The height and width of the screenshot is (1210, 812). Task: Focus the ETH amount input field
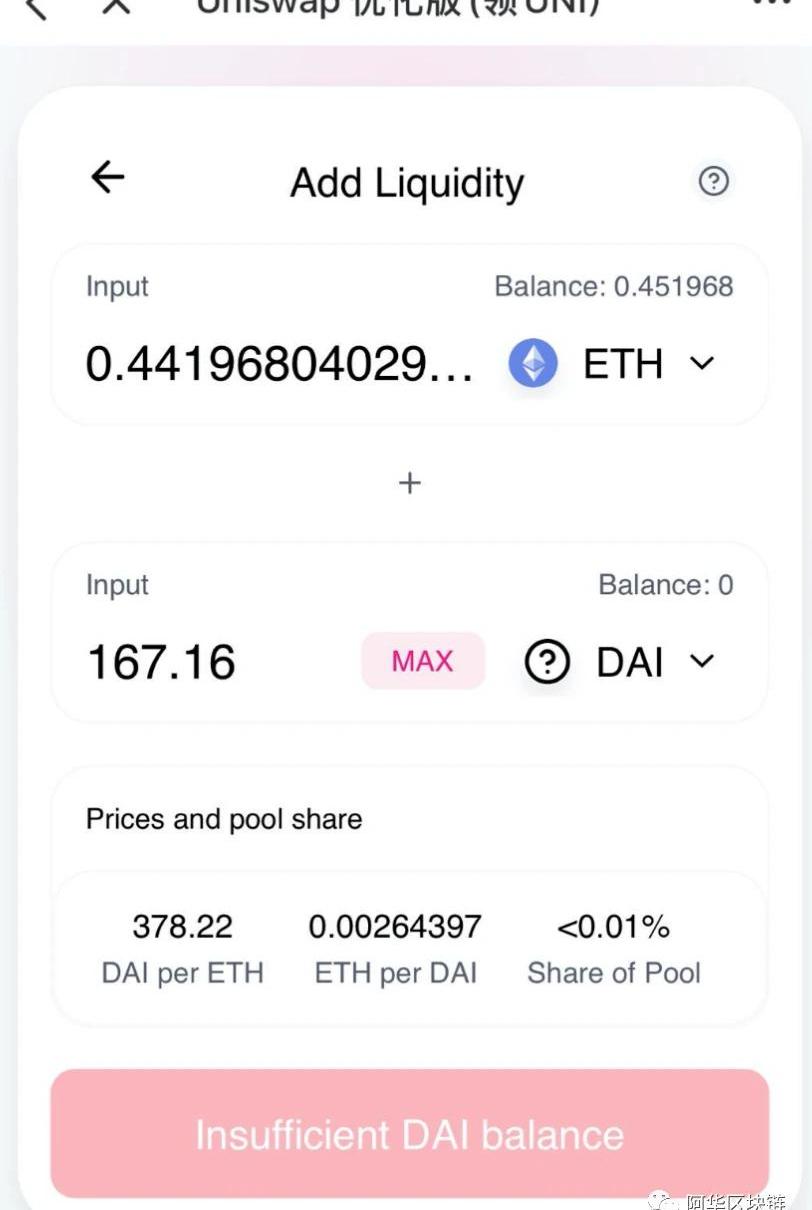pos(280,364)
